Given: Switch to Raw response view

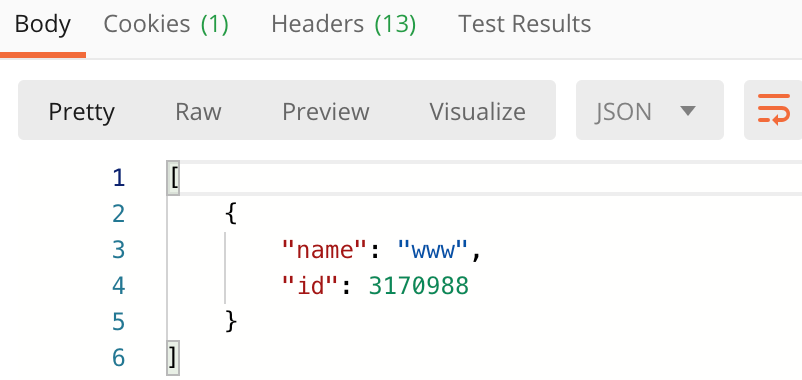Looking at the screenshot, I should click(198, 111).
